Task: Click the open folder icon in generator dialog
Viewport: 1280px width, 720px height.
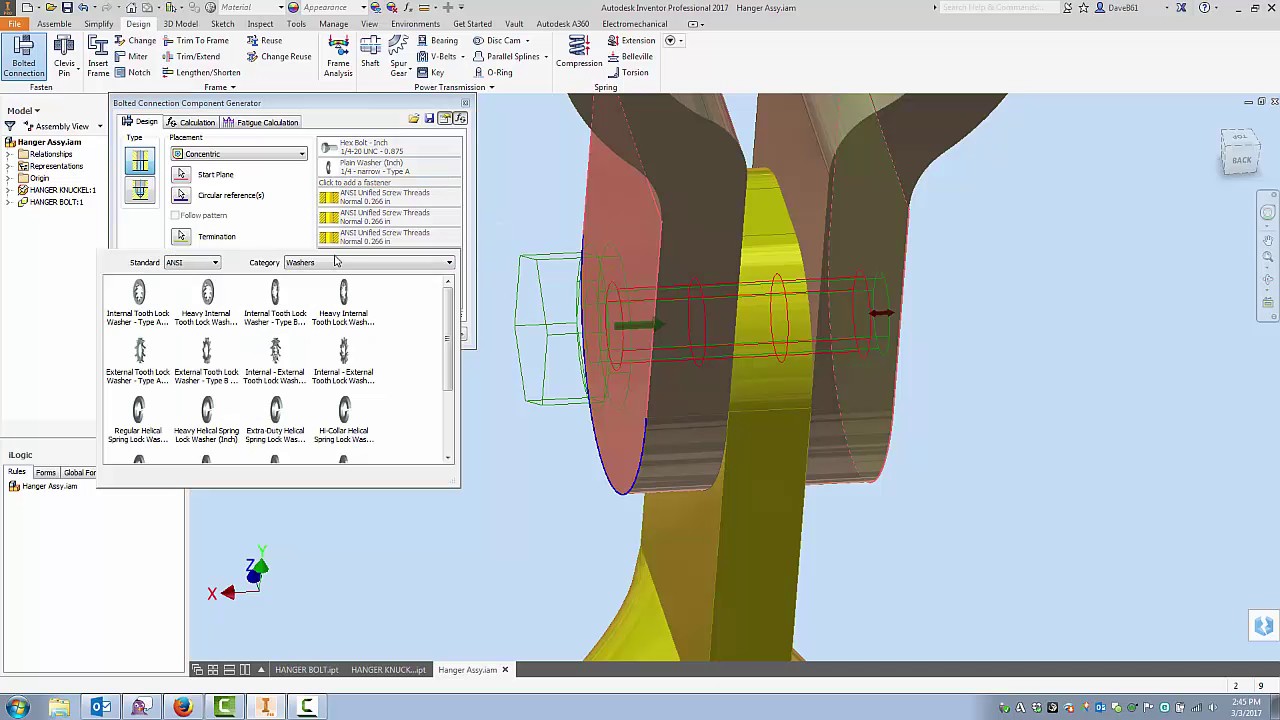Action: (414, 119)
